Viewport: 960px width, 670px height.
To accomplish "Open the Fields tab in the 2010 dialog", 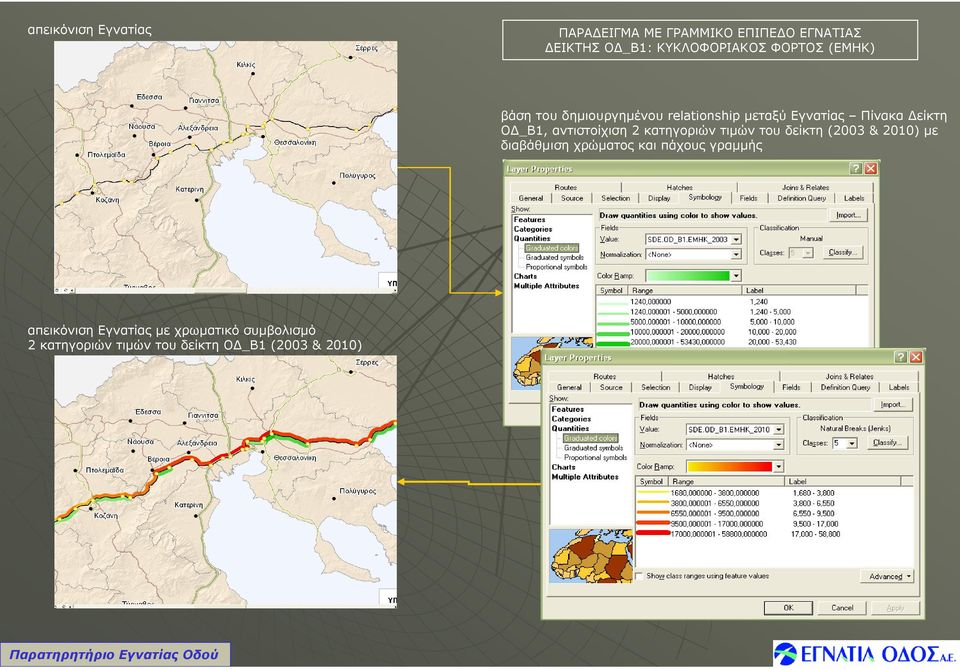I will click(x=791, y=387).
